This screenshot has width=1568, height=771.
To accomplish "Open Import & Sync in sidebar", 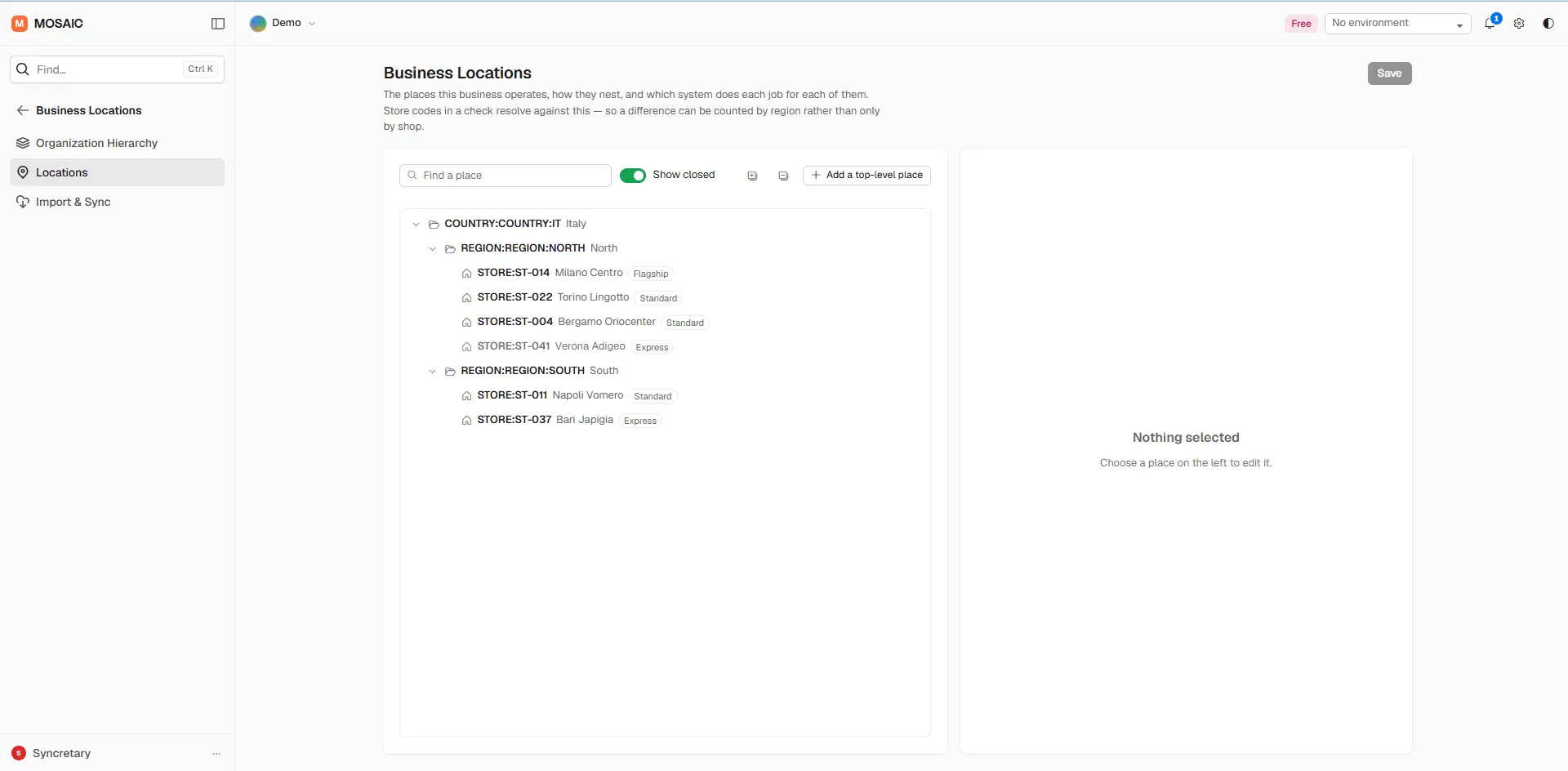I will click(x=117, y=202).
